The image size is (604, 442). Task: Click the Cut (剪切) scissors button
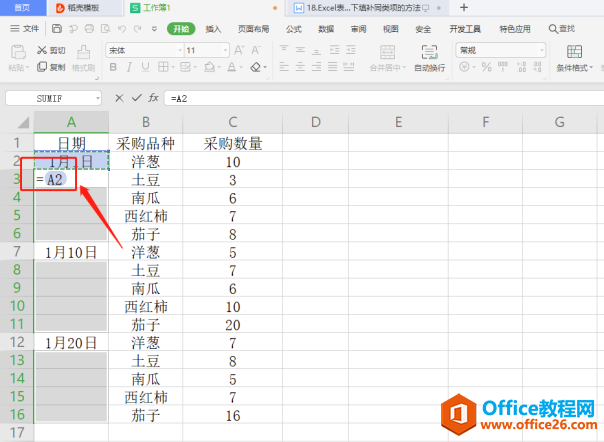51,50
